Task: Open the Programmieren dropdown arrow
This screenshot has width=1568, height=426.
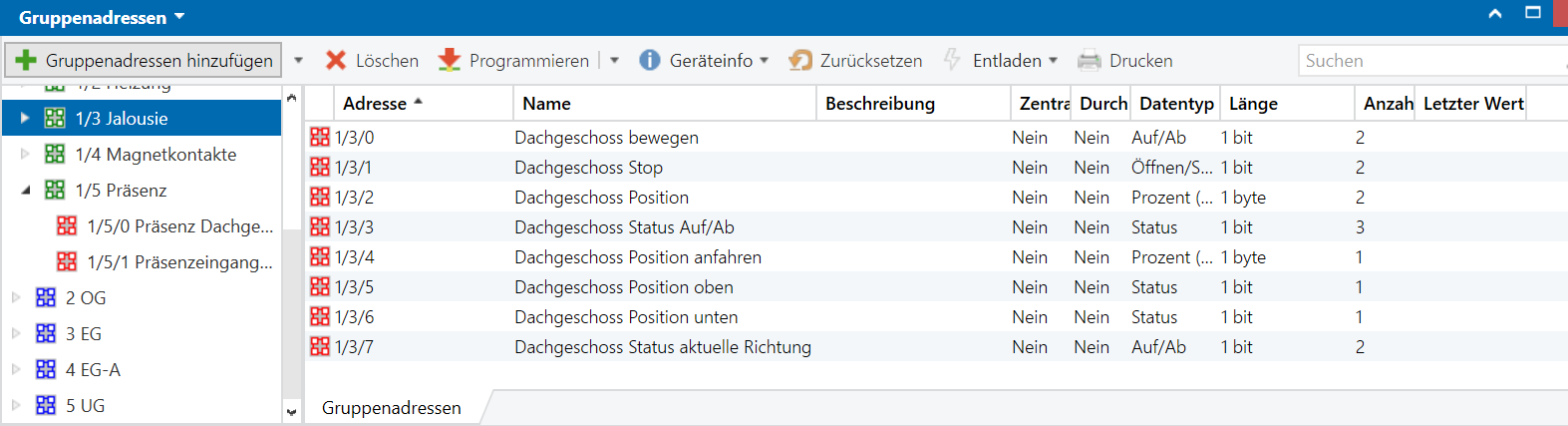Action: [614, 60]
